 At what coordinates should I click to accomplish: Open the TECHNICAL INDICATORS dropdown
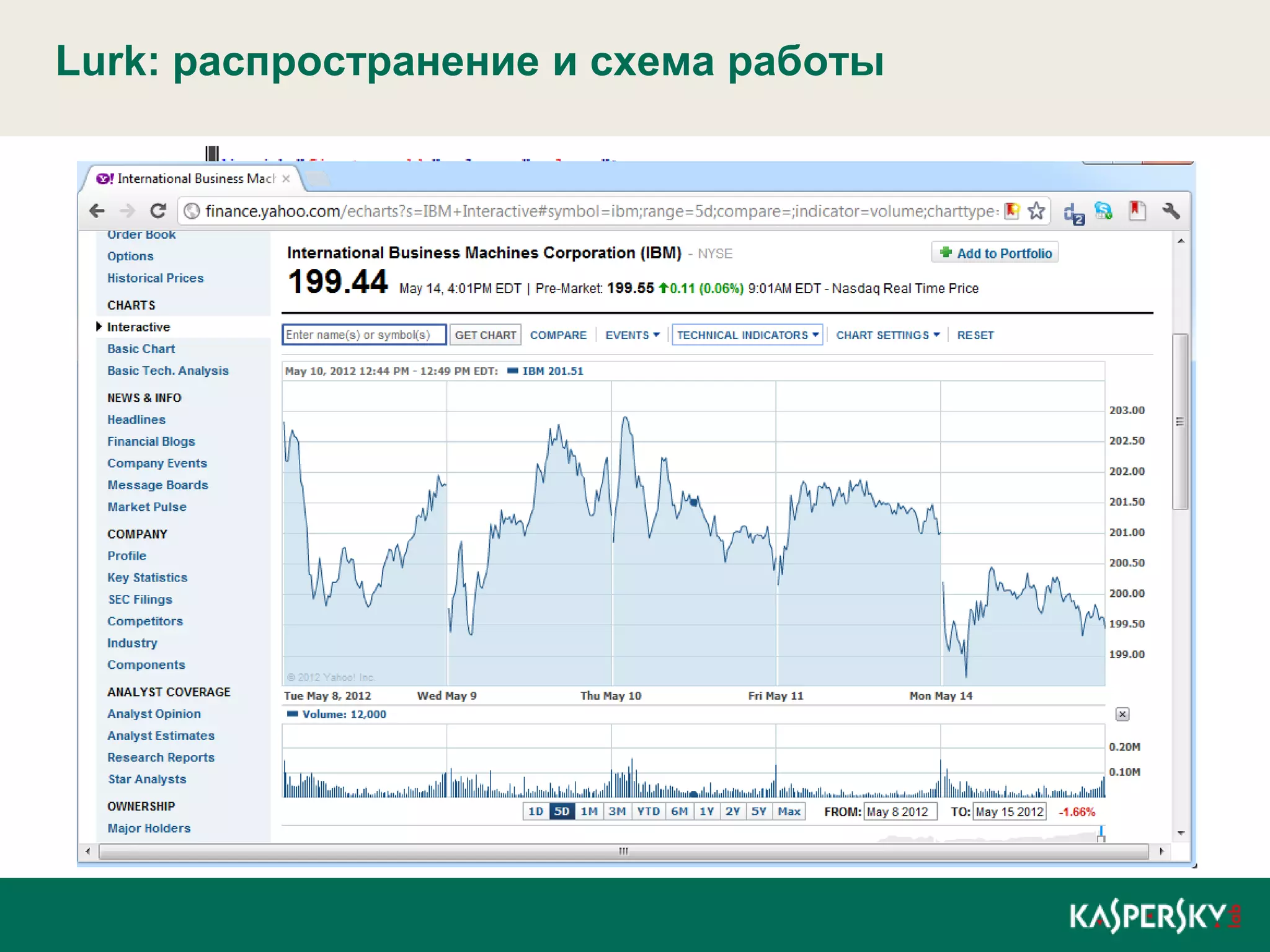click(x=747, y=335)
